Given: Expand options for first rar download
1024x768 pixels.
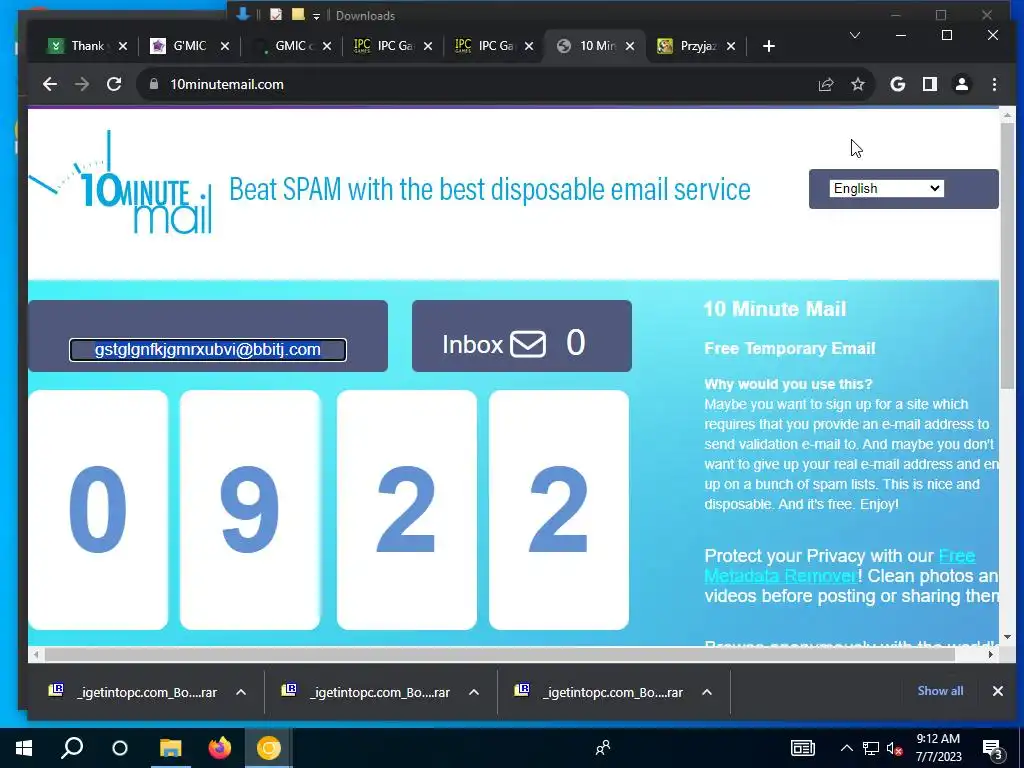Looking at the screenshot, I should coord(241,692).
